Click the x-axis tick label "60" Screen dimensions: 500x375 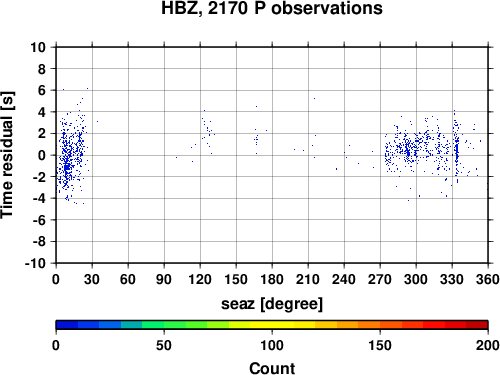click(x=128, y=279)
